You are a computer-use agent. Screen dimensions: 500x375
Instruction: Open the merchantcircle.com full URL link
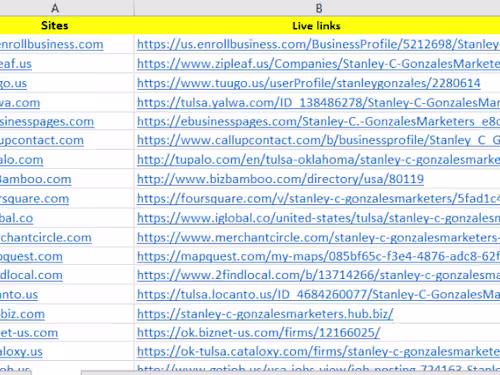[x=318, y=238]
